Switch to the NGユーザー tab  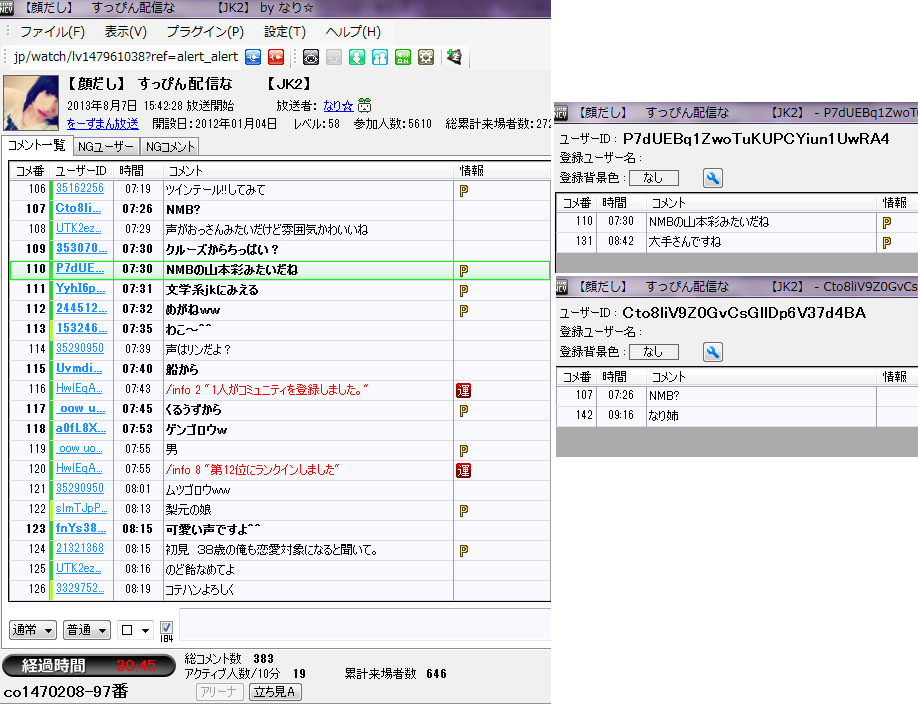coord(106,146)
